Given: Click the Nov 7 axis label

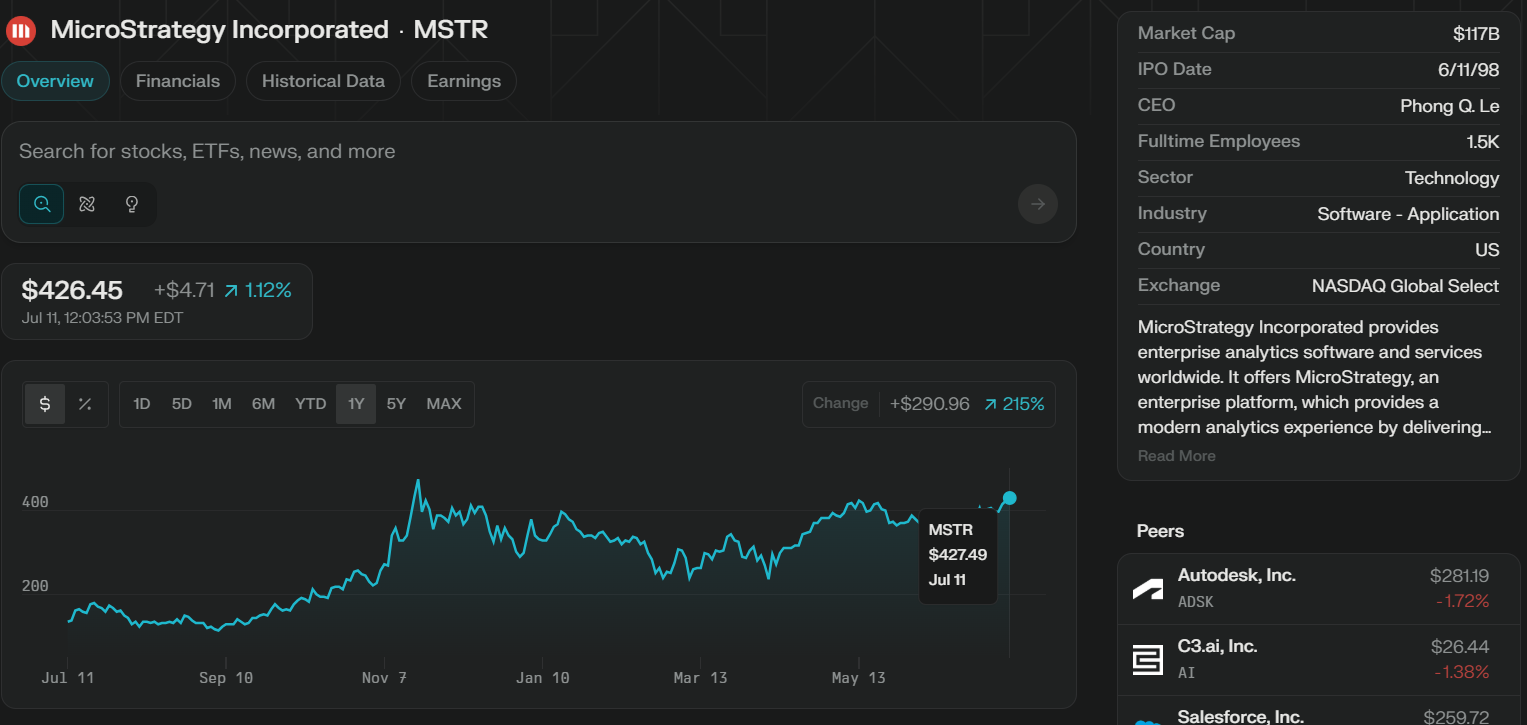Looking at the screenshot, I should (384, 678).
